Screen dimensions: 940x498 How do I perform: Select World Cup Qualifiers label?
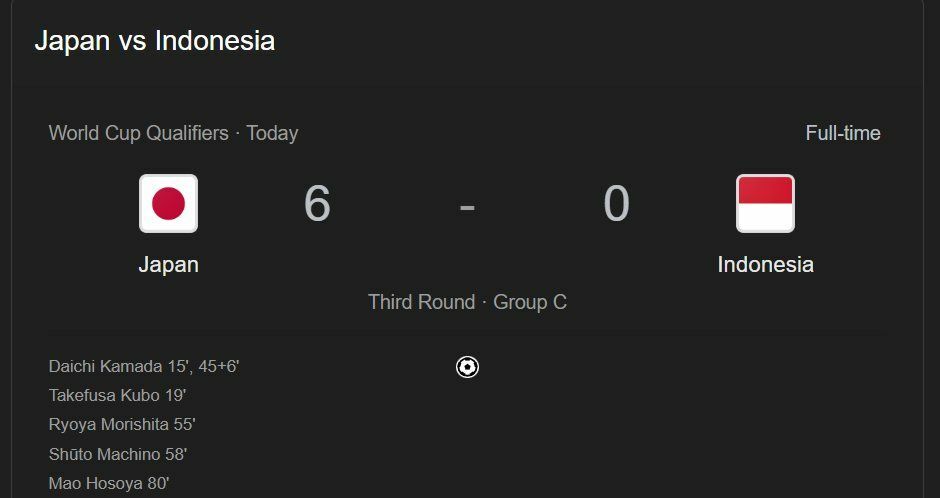138,133
